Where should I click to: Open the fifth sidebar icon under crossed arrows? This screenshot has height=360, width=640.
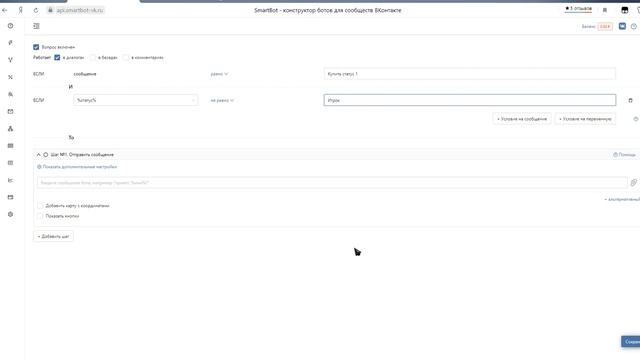click(11, 94)
